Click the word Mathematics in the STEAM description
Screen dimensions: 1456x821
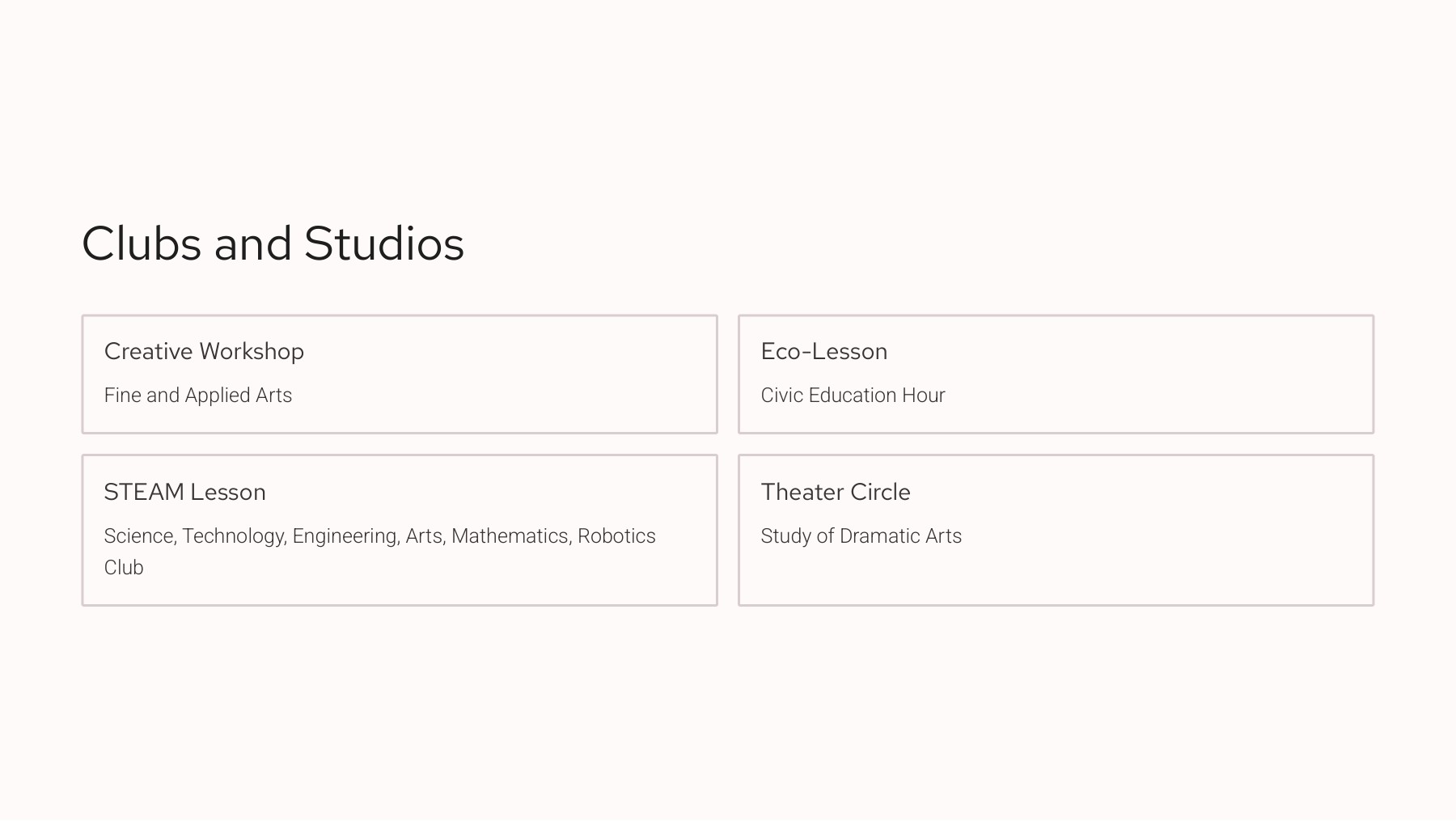510,535
